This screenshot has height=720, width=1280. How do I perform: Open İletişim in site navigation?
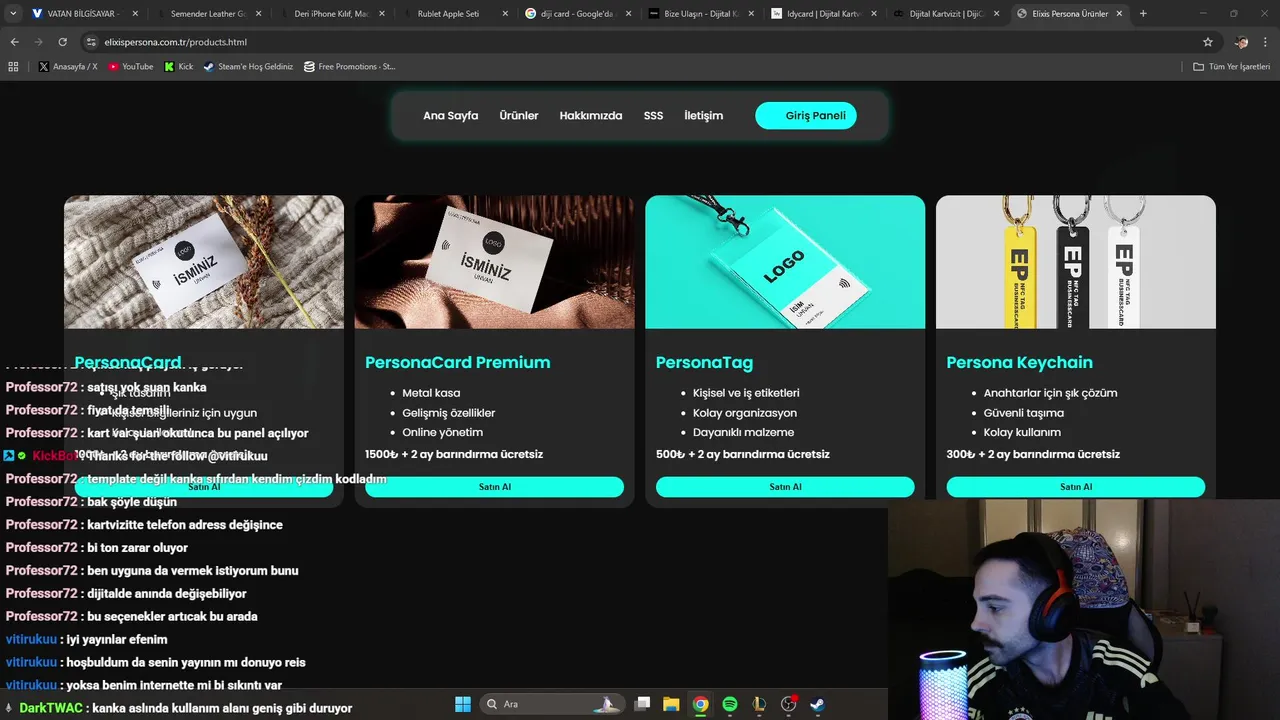point(703,116)
